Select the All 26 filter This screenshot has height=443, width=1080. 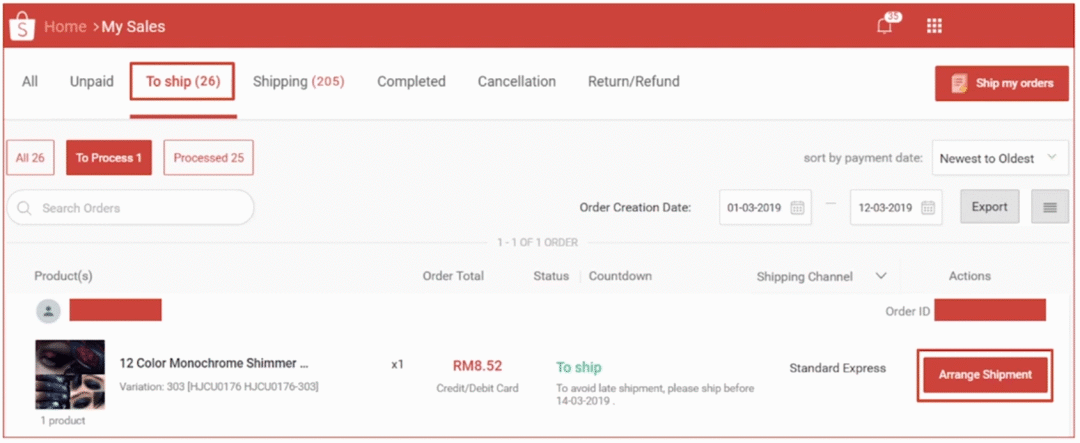point(30,158)
